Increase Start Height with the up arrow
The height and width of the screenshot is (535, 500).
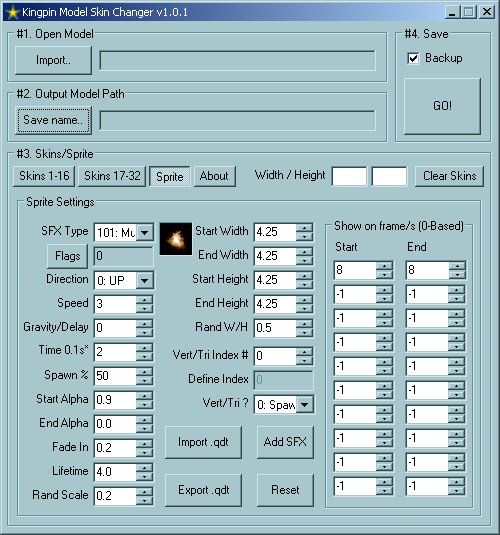(x=304, y=276)
